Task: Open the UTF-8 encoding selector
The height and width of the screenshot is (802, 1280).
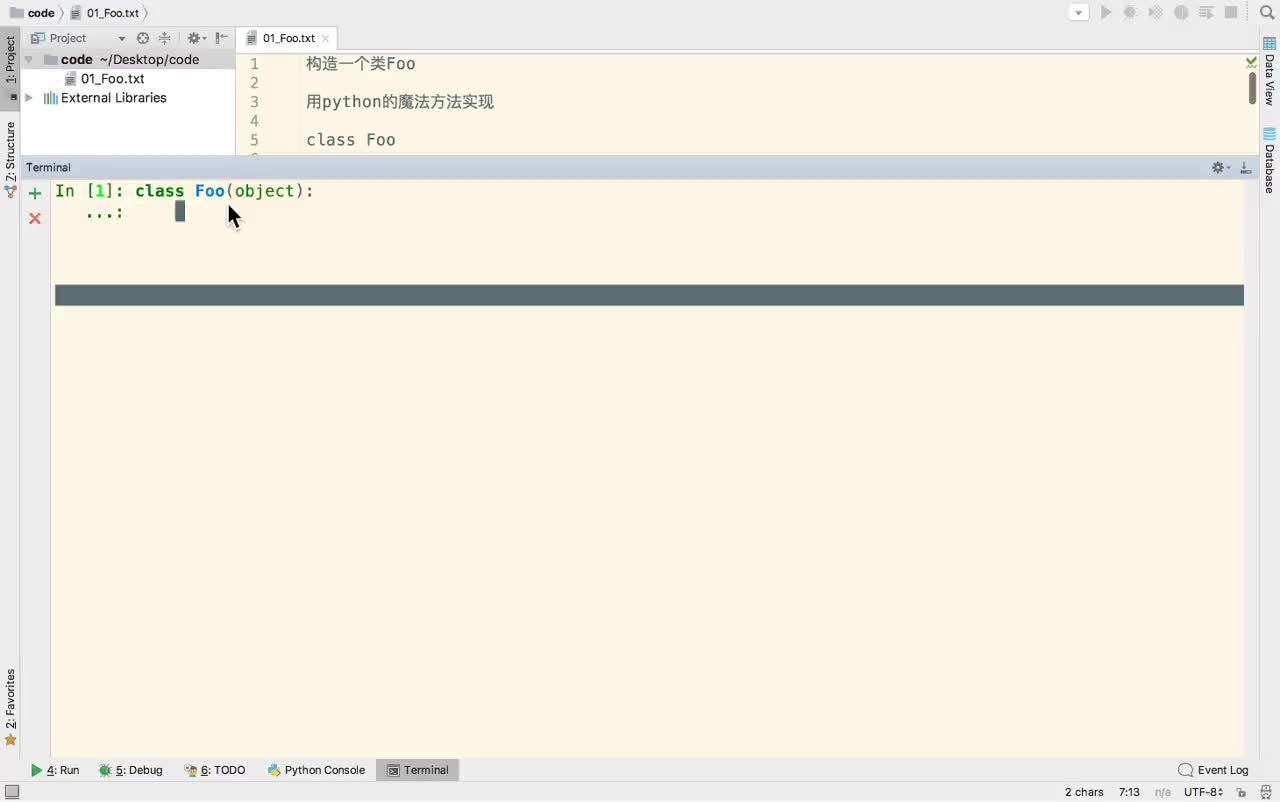Action: pyautogui.click(x=1203, y=791)
